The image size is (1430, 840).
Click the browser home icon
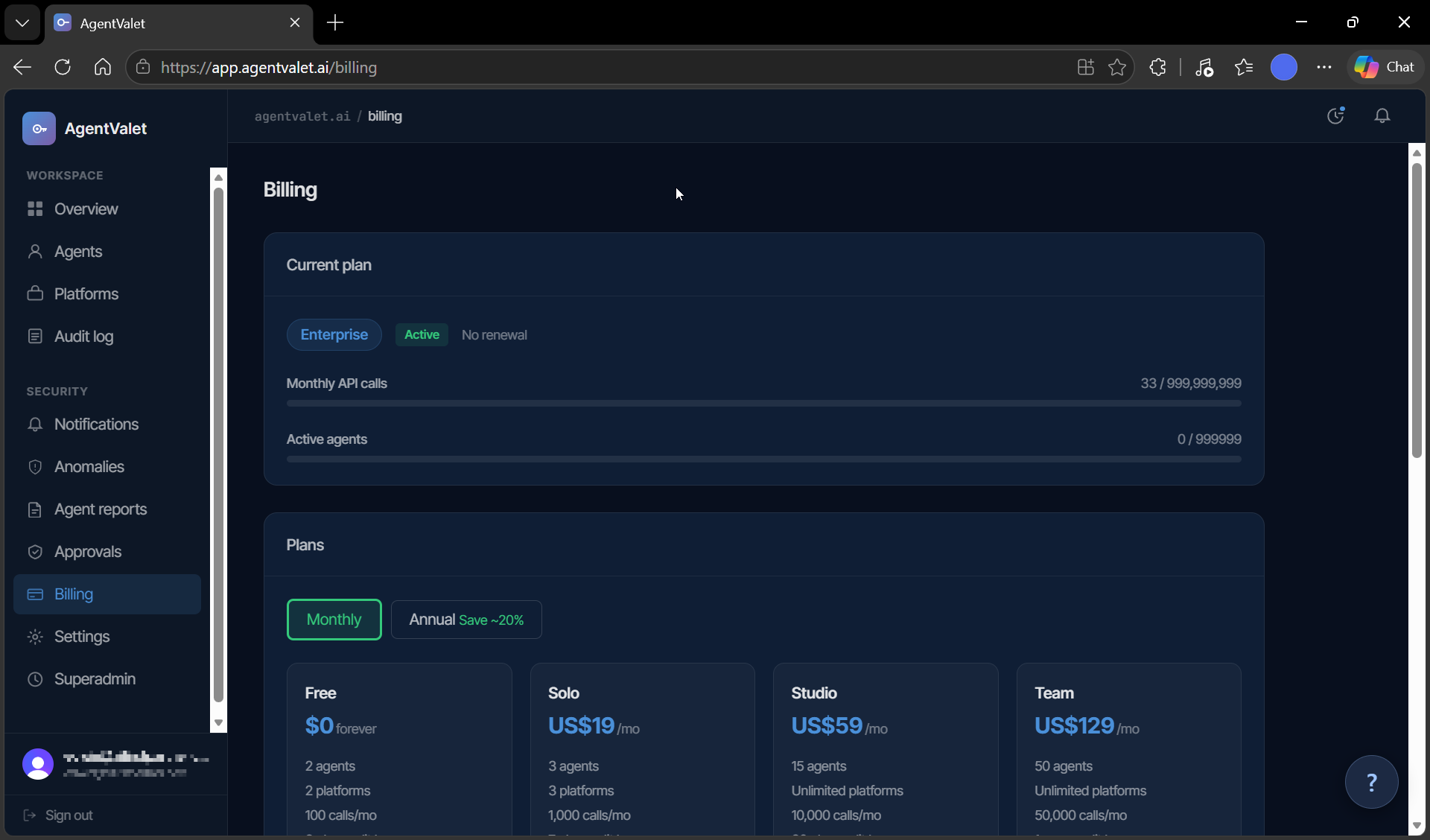click(x=103, y=68)
